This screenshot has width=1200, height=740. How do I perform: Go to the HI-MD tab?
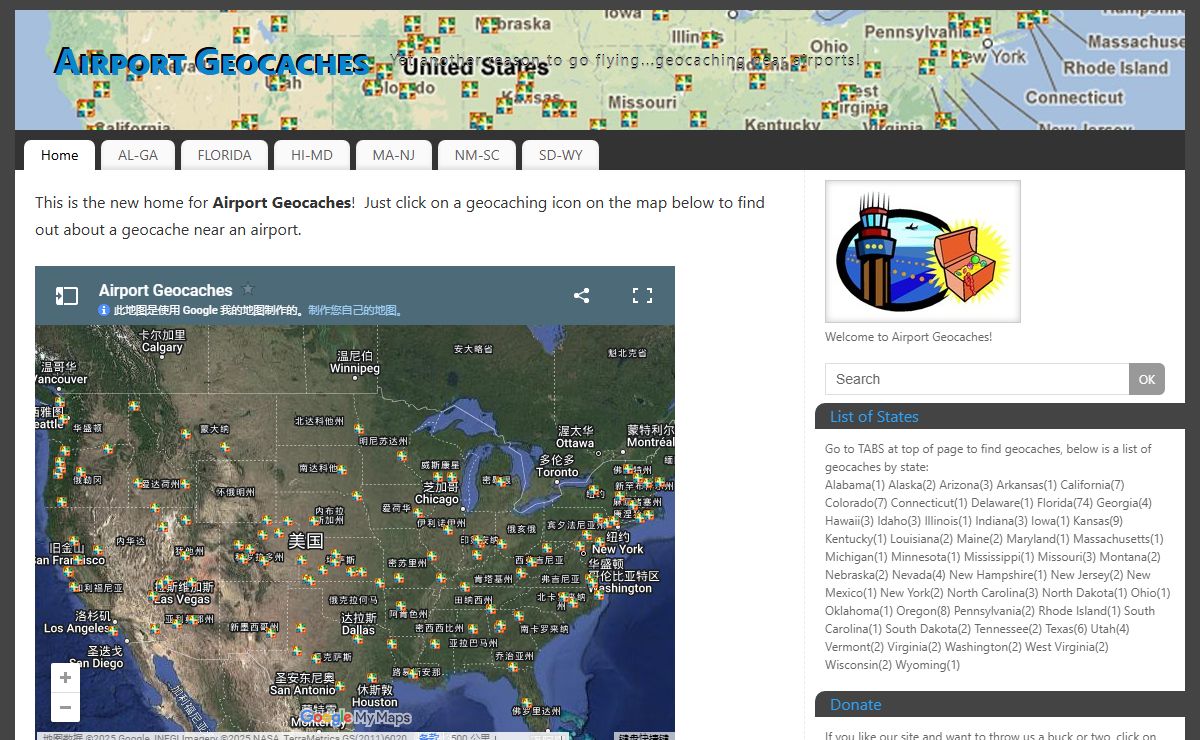coord(312,155)
